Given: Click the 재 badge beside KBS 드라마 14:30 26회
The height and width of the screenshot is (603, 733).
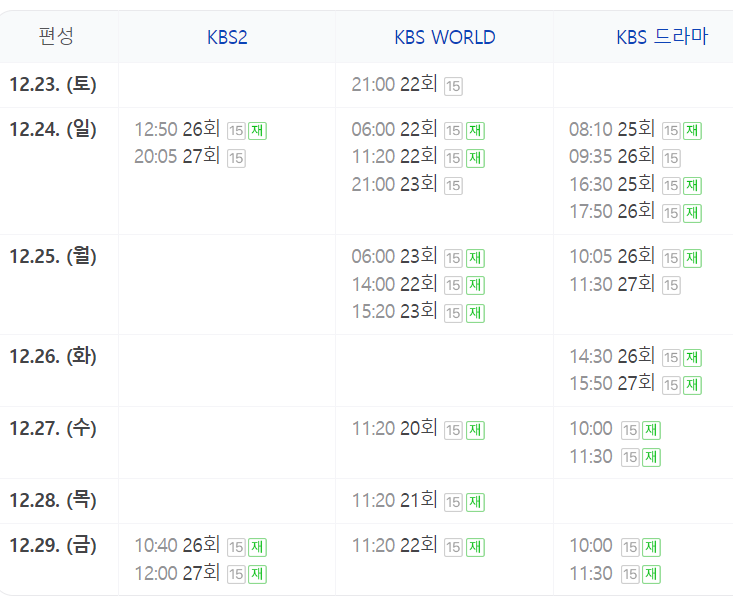Looking at the screenshot, I should click(x=692, y=358).
